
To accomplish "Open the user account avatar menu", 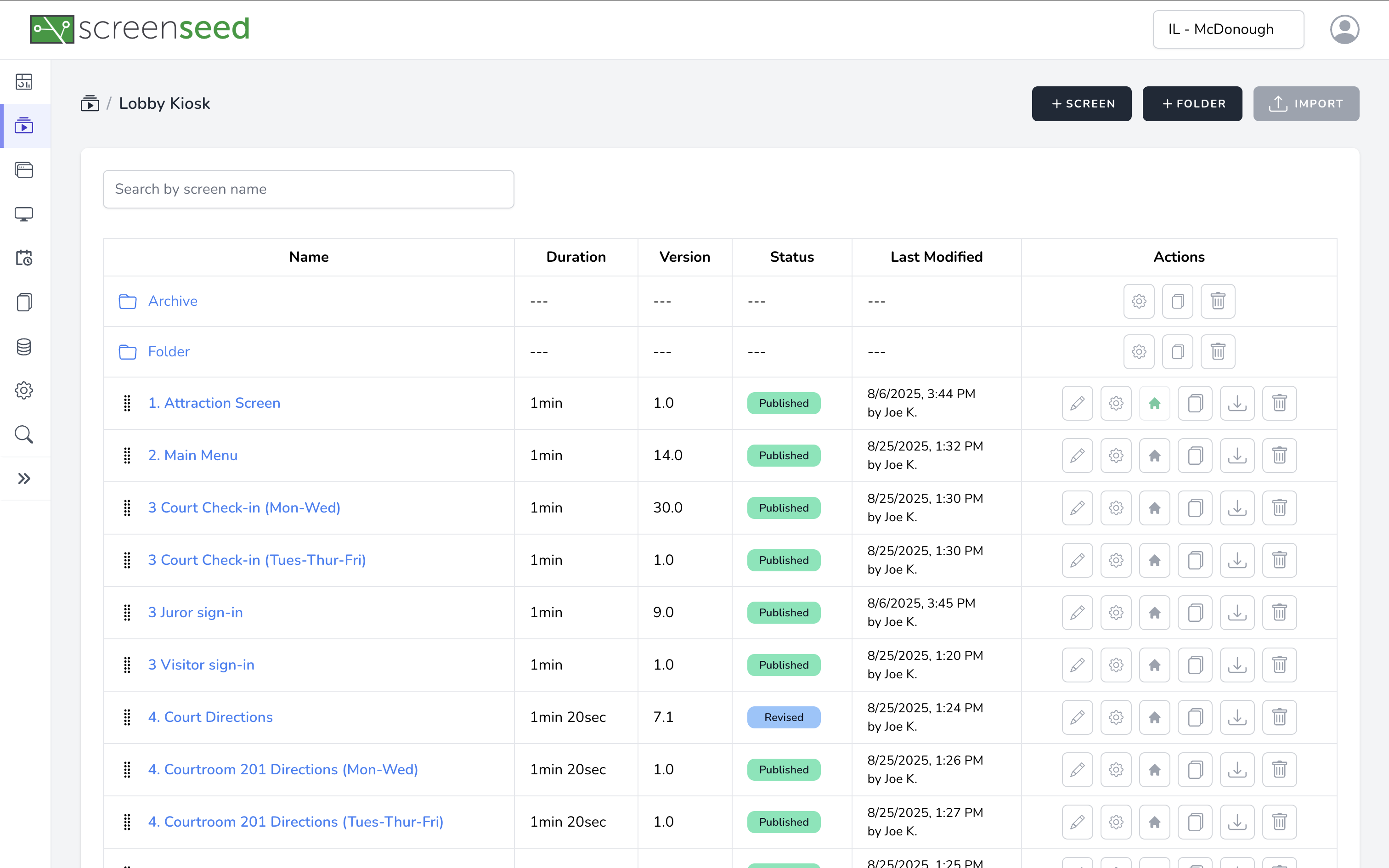I will tap(1344, 29).
